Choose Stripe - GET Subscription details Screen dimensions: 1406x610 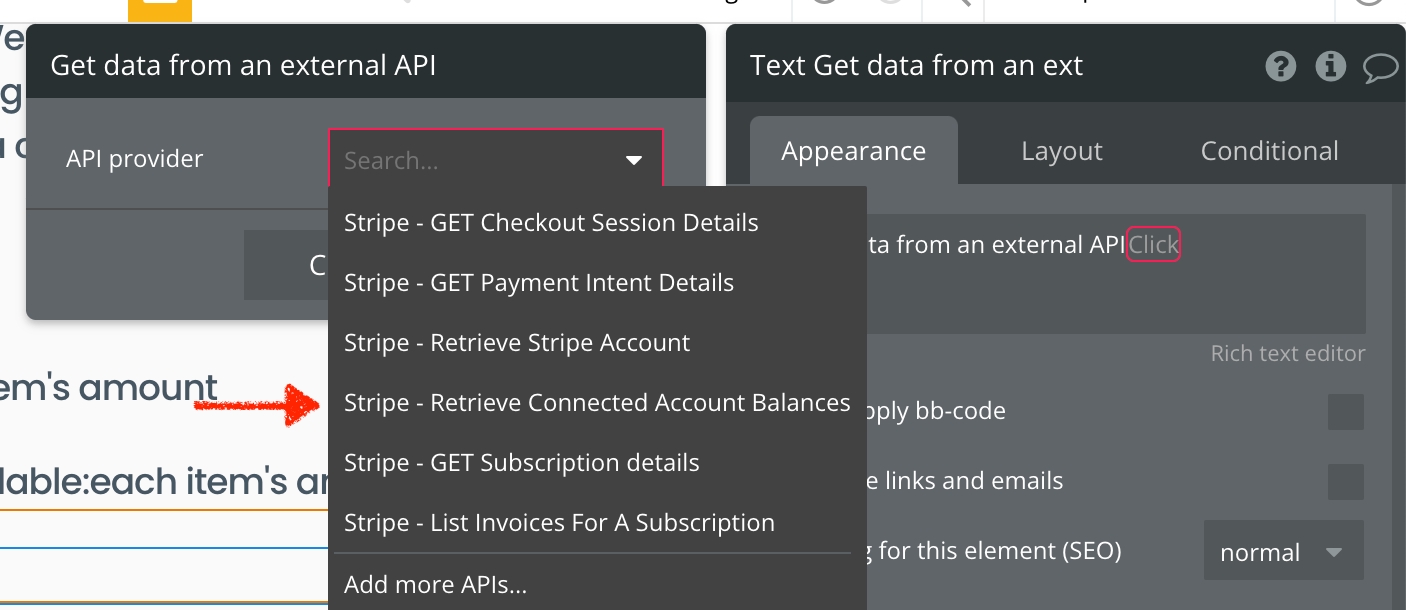coord(522,463)
